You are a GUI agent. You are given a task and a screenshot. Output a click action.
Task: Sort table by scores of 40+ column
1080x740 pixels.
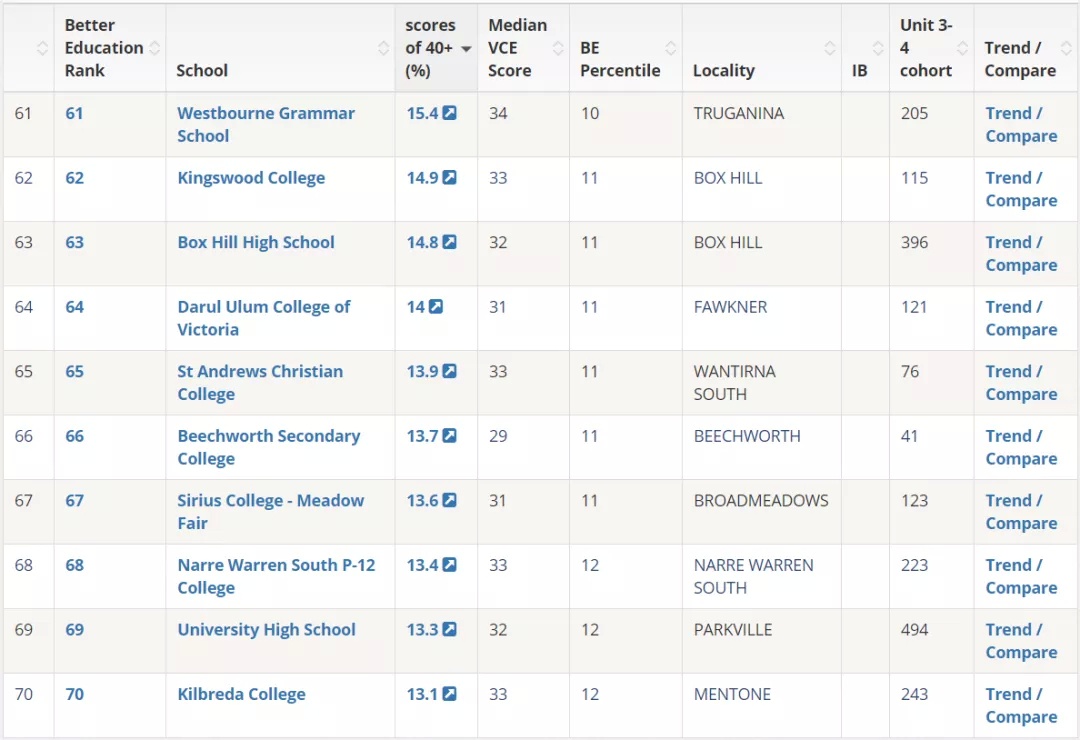[x=466, y=48]
